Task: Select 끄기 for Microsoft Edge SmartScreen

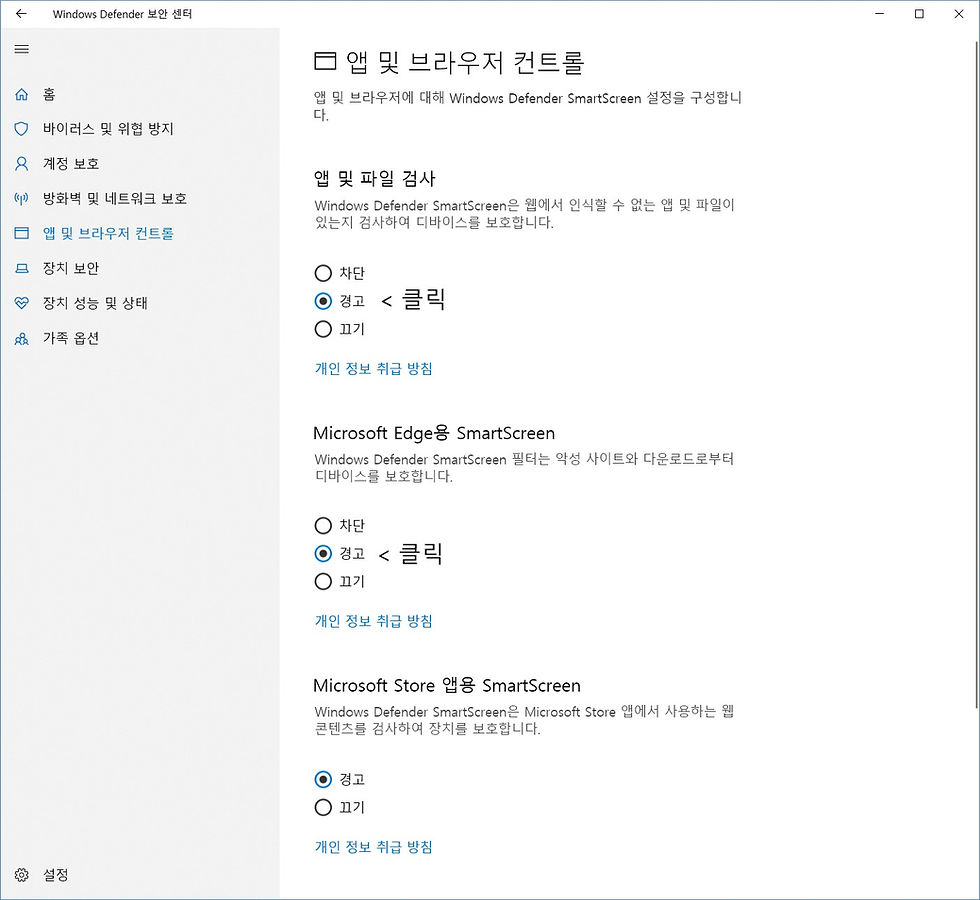Action: [x=323, y=581]
